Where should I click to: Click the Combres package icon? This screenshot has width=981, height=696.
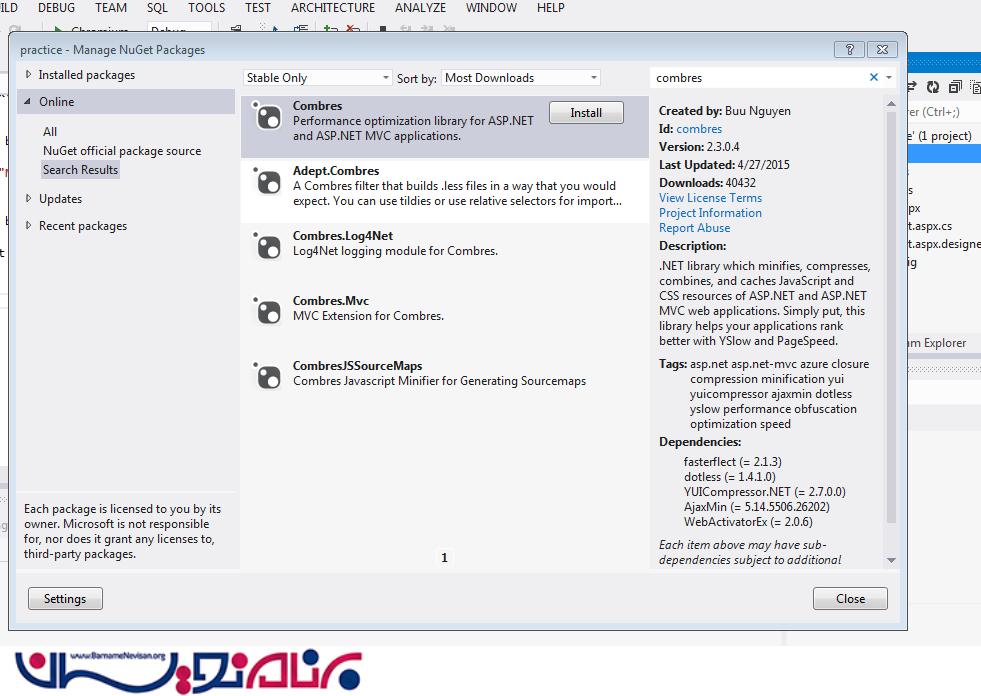tap(268, 117)
